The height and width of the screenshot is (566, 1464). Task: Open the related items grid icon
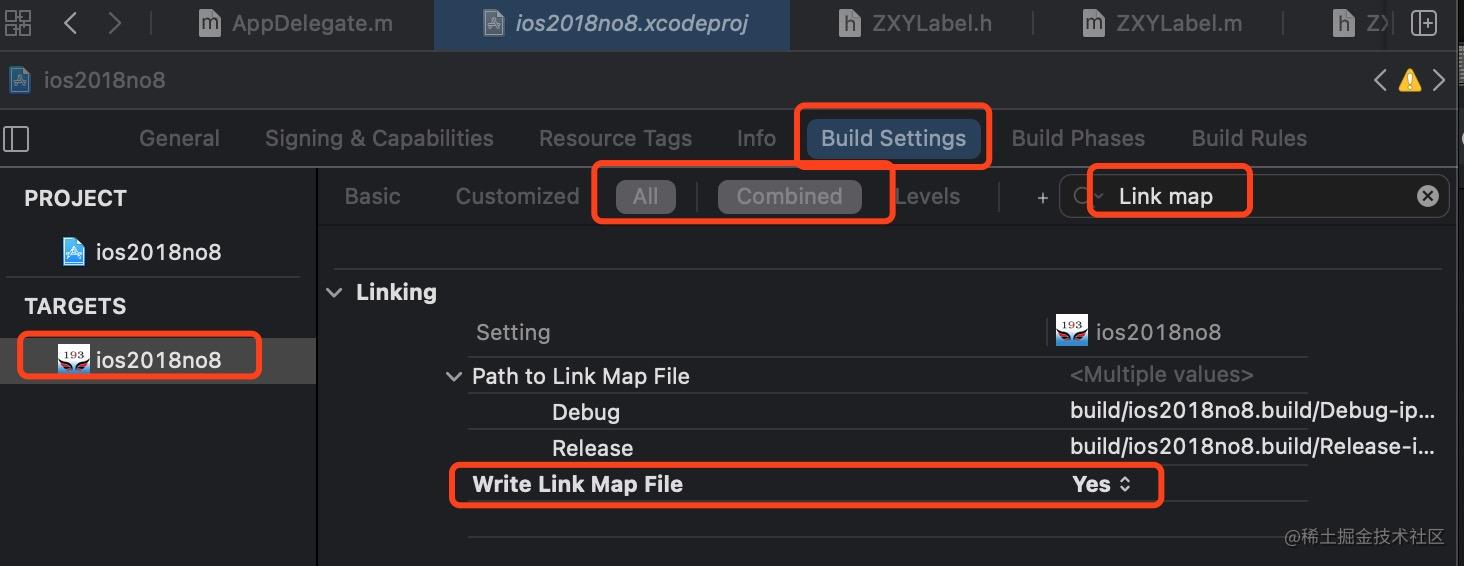(x=18, y=22)
